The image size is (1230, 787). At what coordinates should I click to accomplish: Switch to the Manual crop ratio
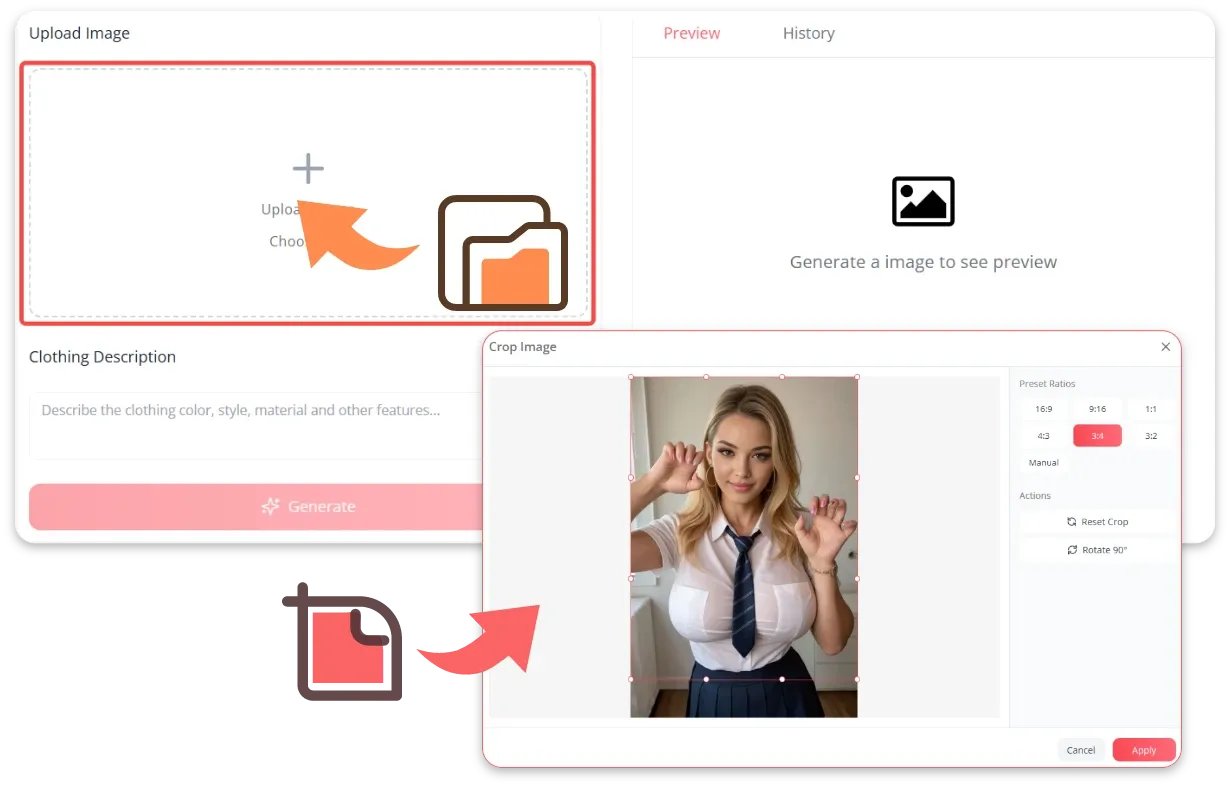coord(1043,463)
